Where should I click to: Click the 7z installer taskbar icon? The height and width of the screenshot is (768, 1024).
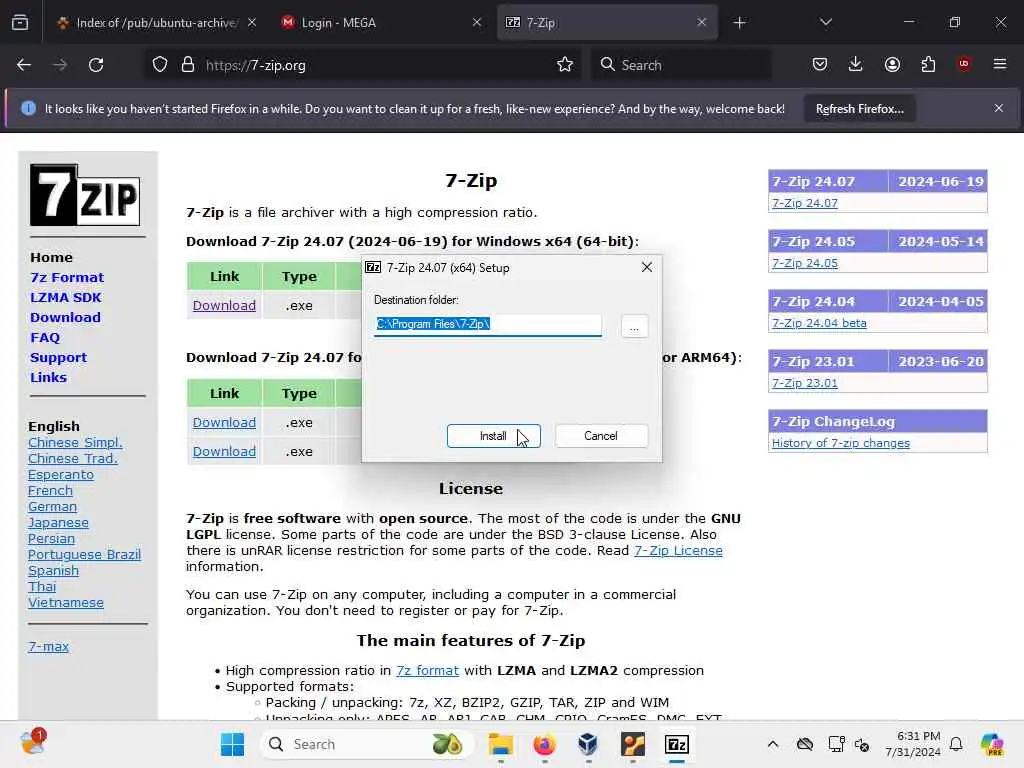click(677, 744)
